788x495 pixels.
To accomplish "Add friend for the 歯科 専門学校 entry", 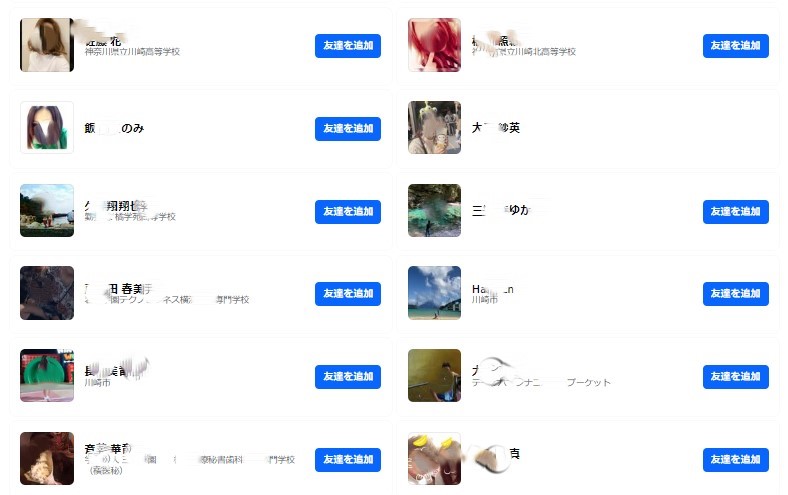I will (x=348, y=460).
